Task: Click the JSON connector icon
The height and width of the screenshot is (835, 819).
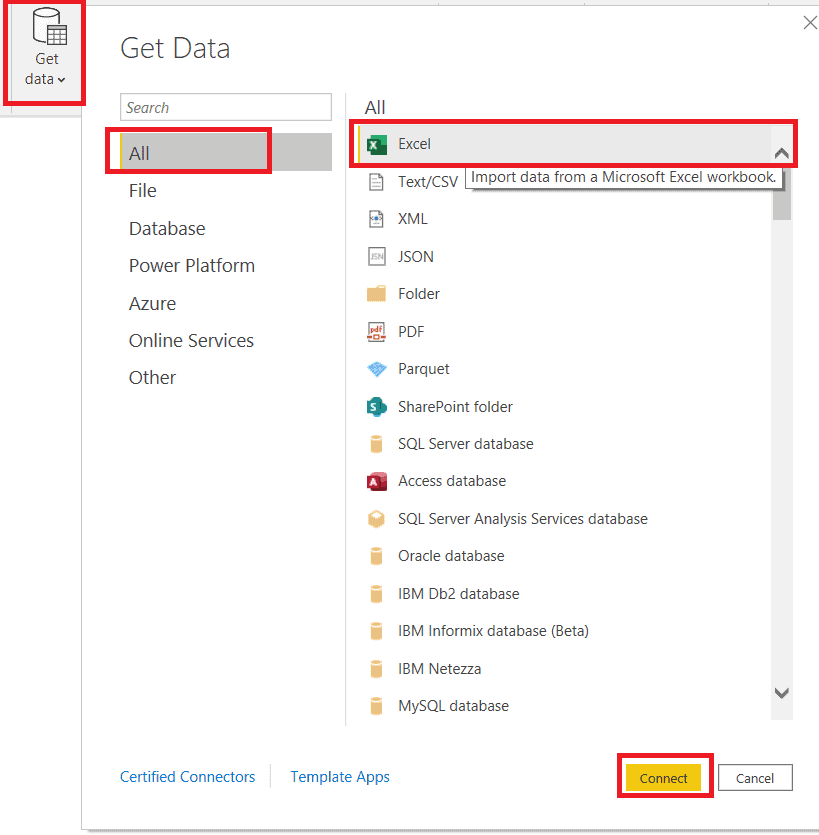Action: 377,256
